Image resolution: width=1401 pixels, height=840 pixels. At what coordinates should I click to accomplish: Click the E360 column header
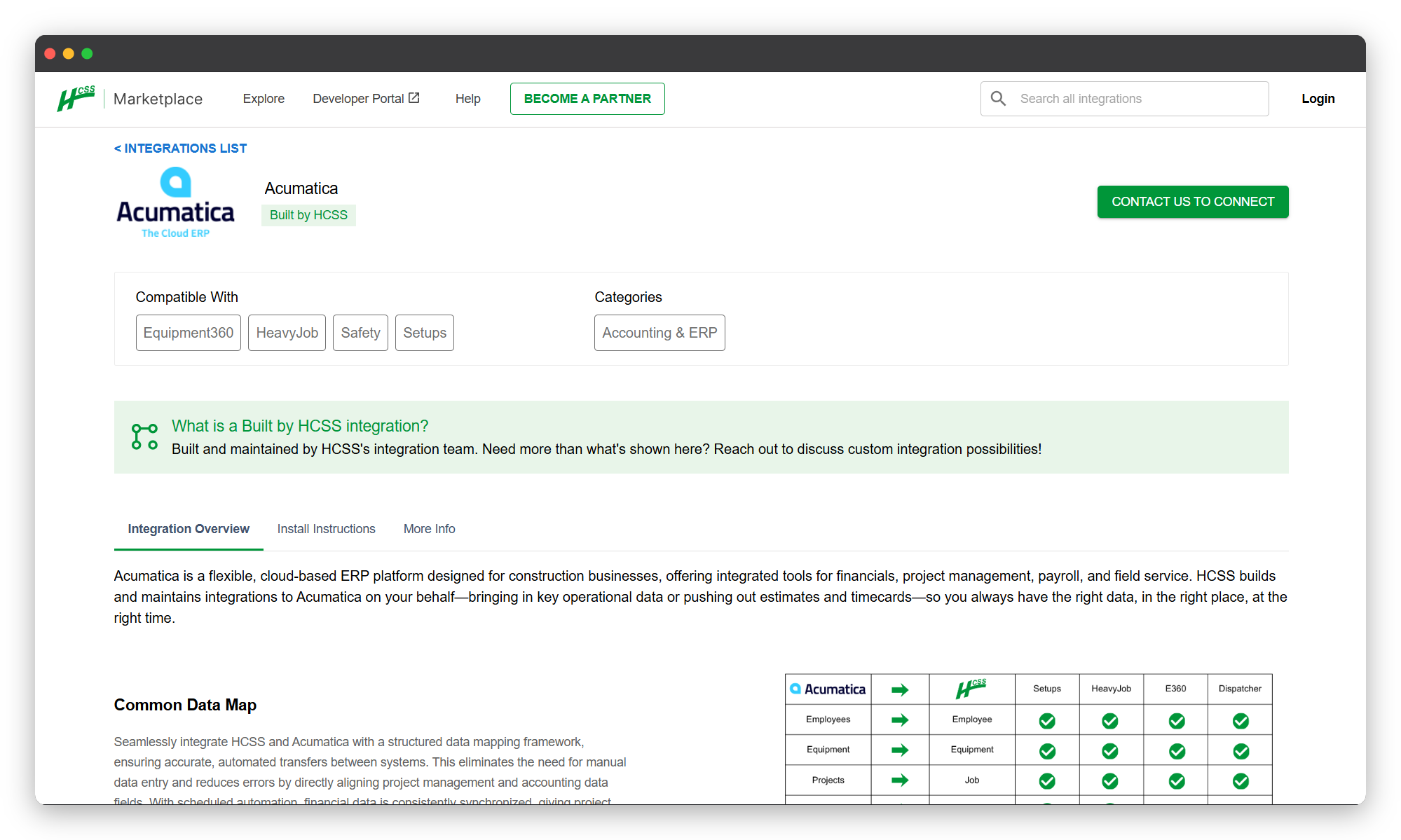[1175, 689]
